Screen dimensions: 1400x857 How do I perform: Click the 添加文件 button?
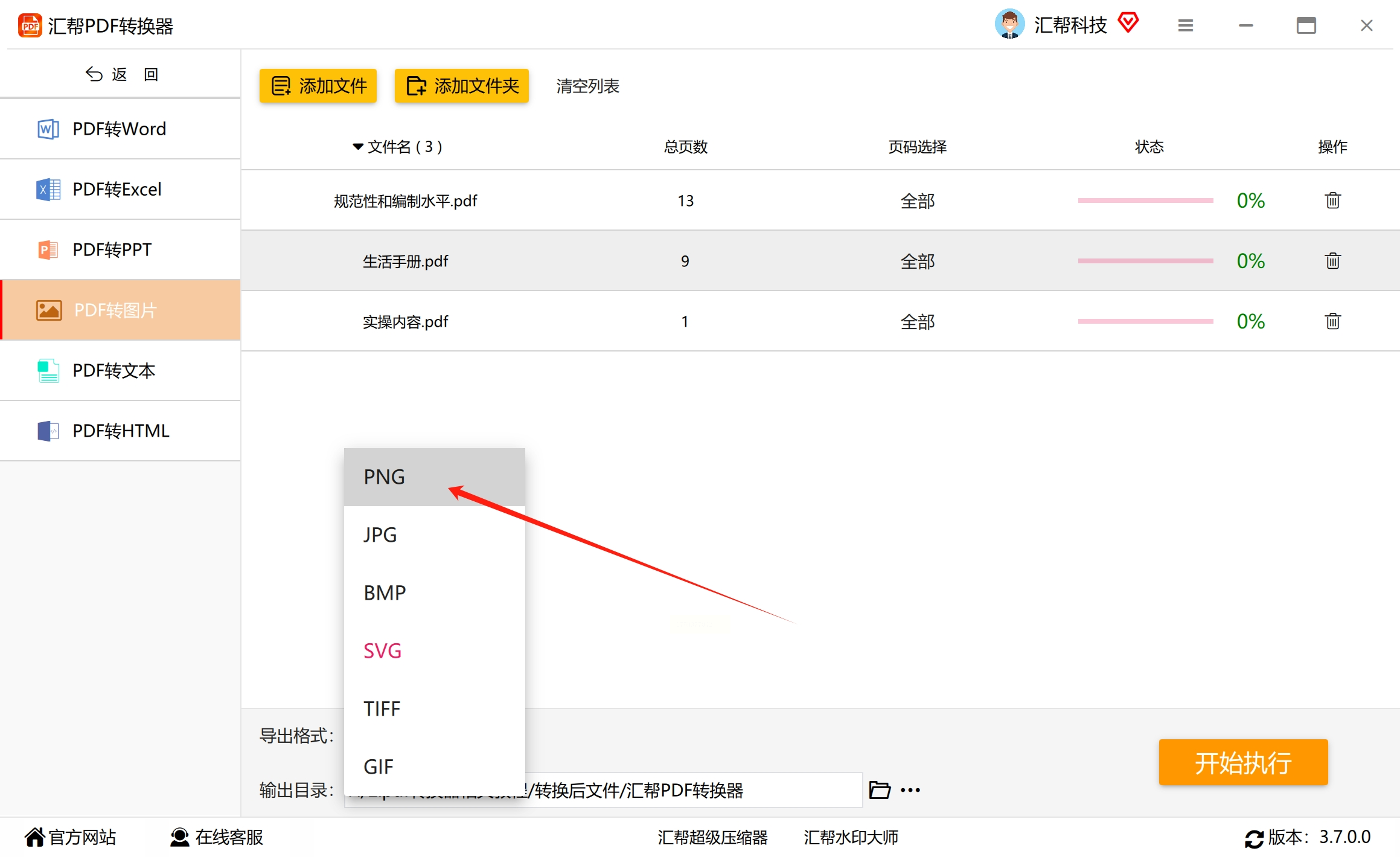(x=318, y=86)
